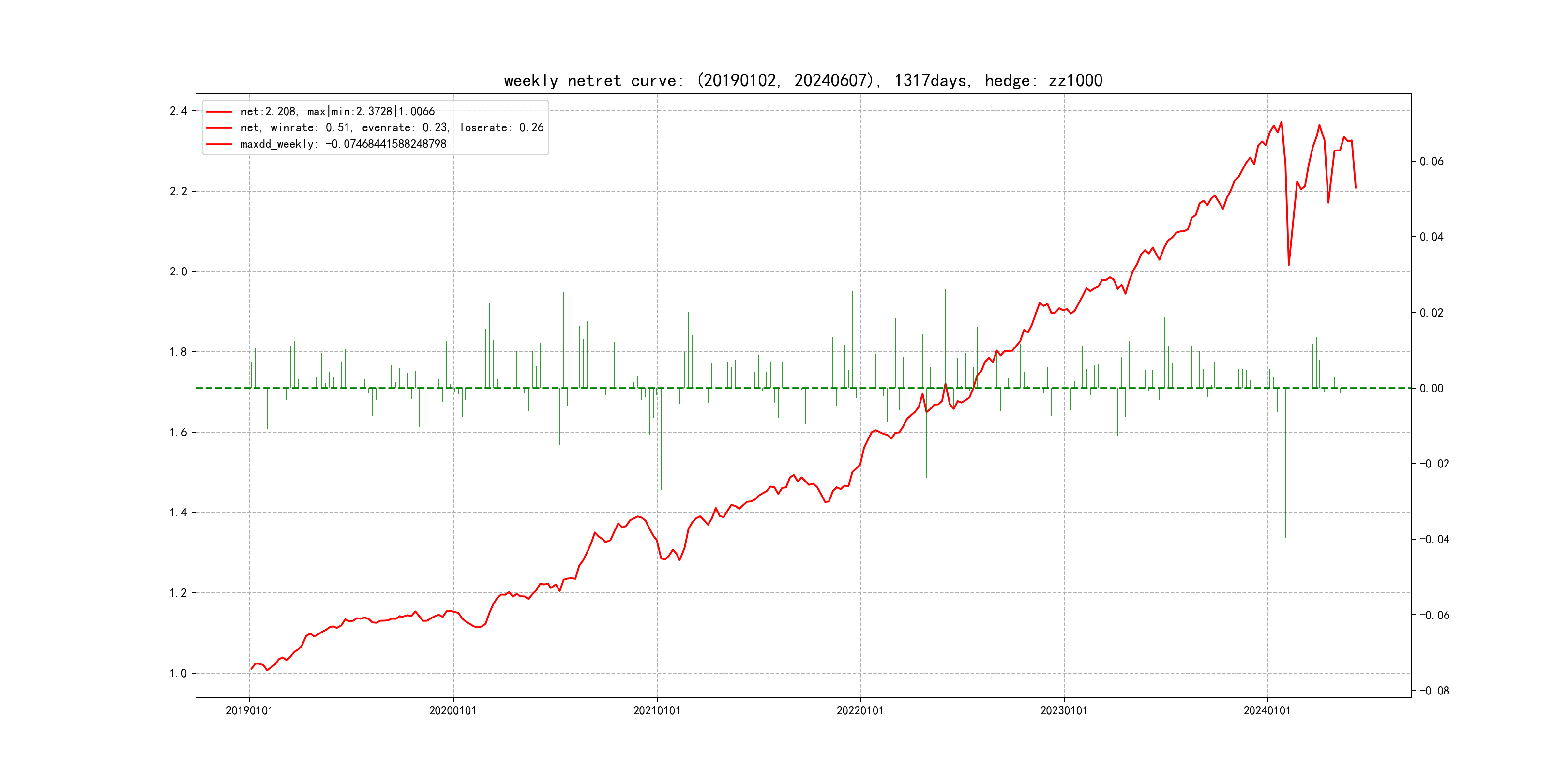Click the 2.0 left y-axis tick label
This screenshot has width=1568, height=784.
179,271
